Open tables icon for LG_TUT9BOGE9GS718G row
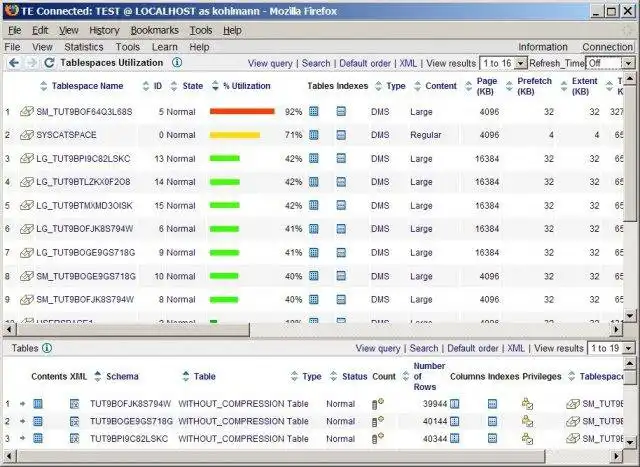This screenshot has width=640, height=467. (313, 253)
